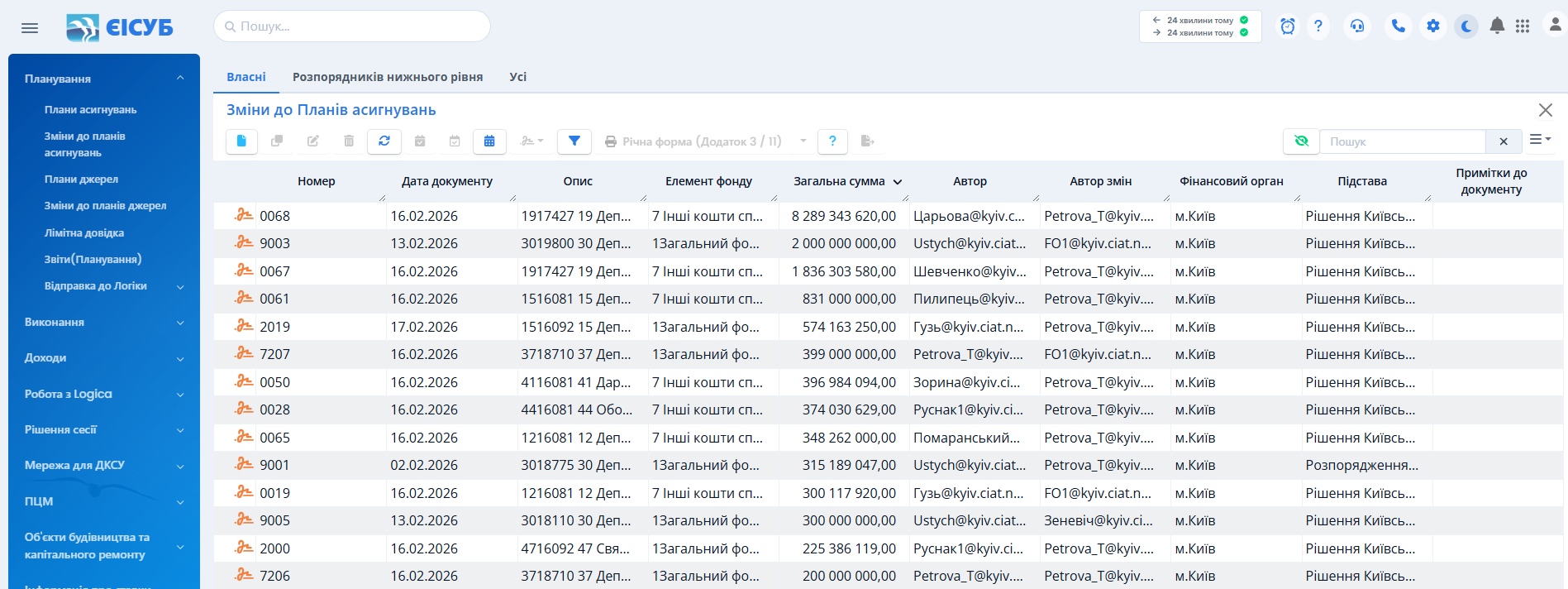Open the hamburger main menu
This screenshot has height=589, width=1568.
(x=30, y=28)
